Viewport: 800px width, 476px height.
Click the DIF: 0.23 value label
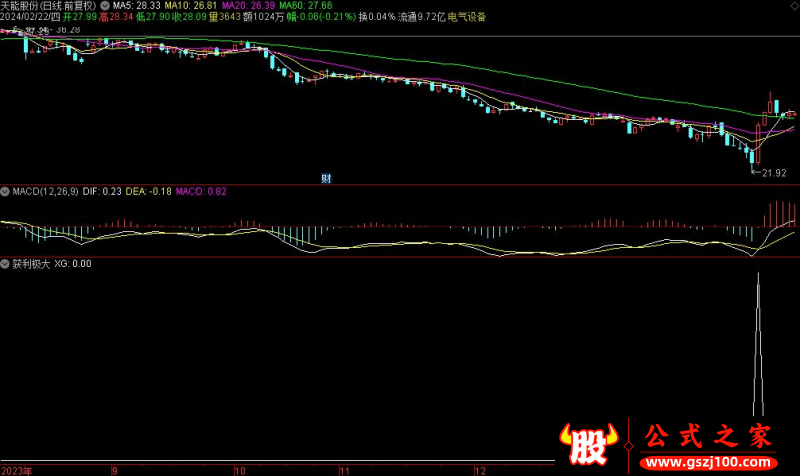[x=102, y=191]
